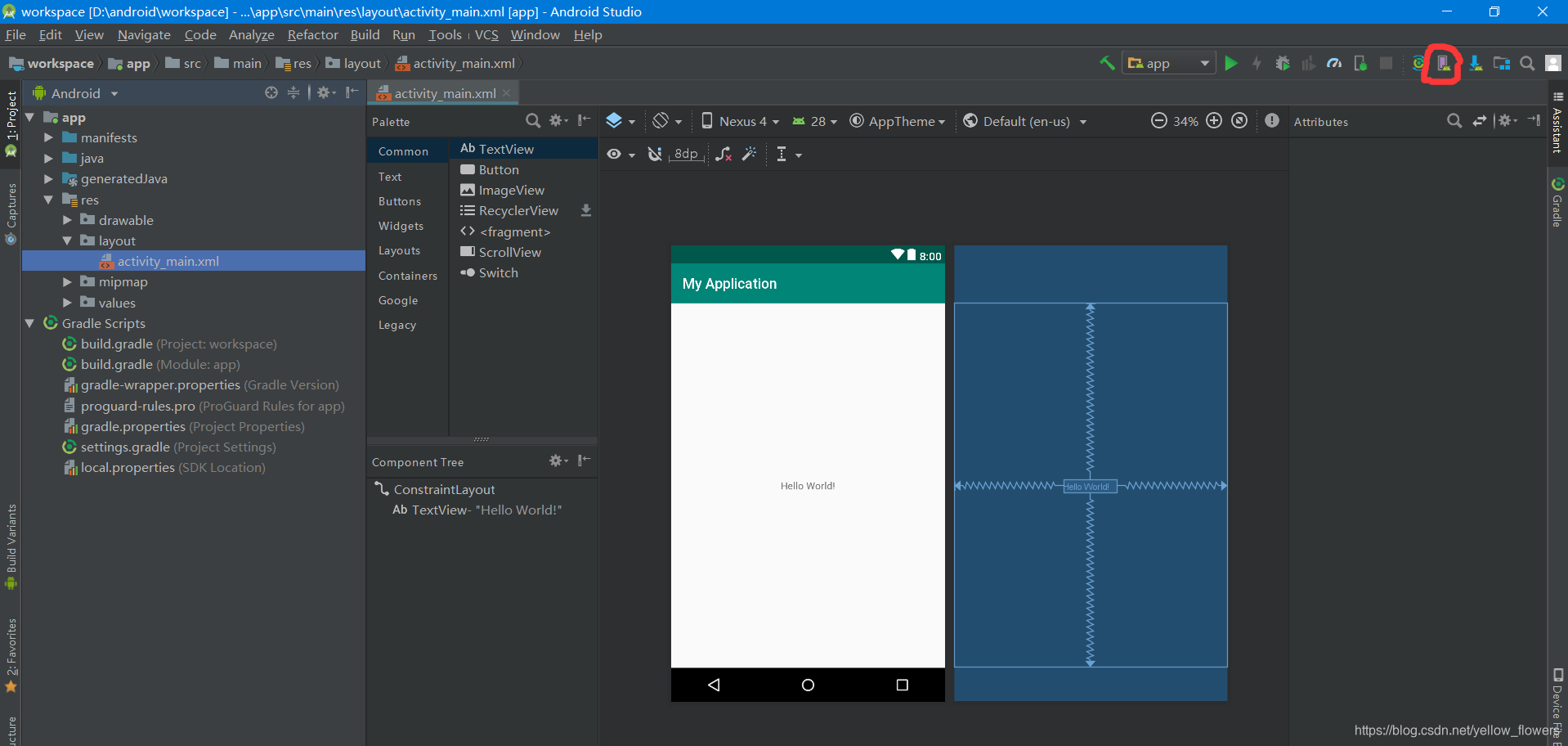Click the Palette search magnifier icon
The width and height of the screenshot is (1568, 746).
point(533,120)
